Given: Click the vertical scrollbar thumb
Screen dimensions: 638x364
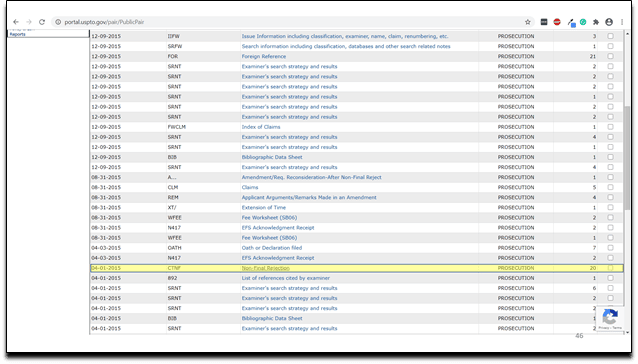Looking at the screenshot, I should [x=627, y=159].
